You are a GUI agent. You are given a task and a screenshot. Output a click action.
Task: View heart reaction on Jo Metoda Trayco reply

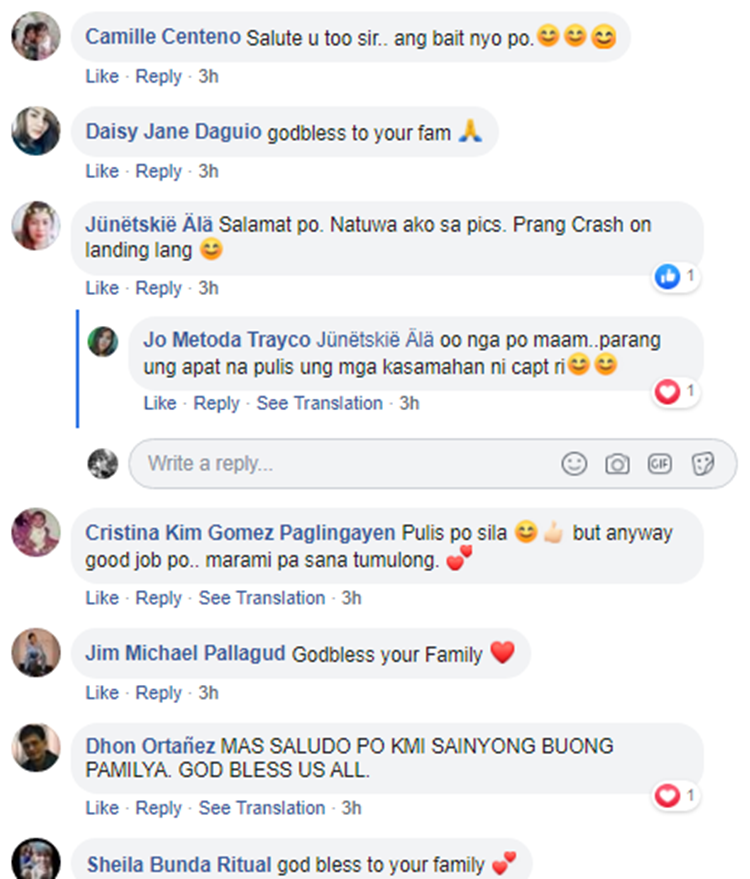click(676, 391)
